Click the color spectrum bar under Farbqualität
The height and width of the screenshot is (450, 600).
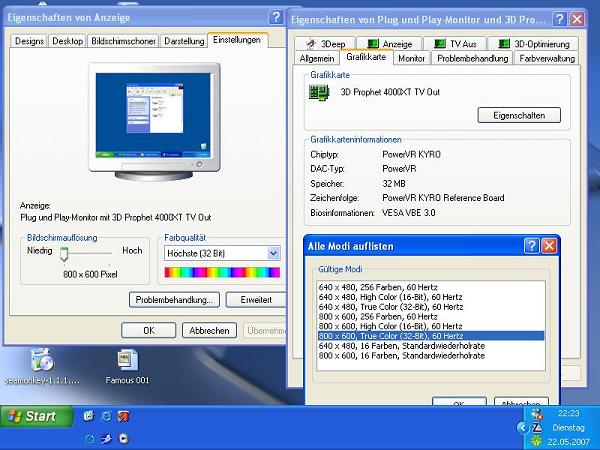tap(222, 272)
